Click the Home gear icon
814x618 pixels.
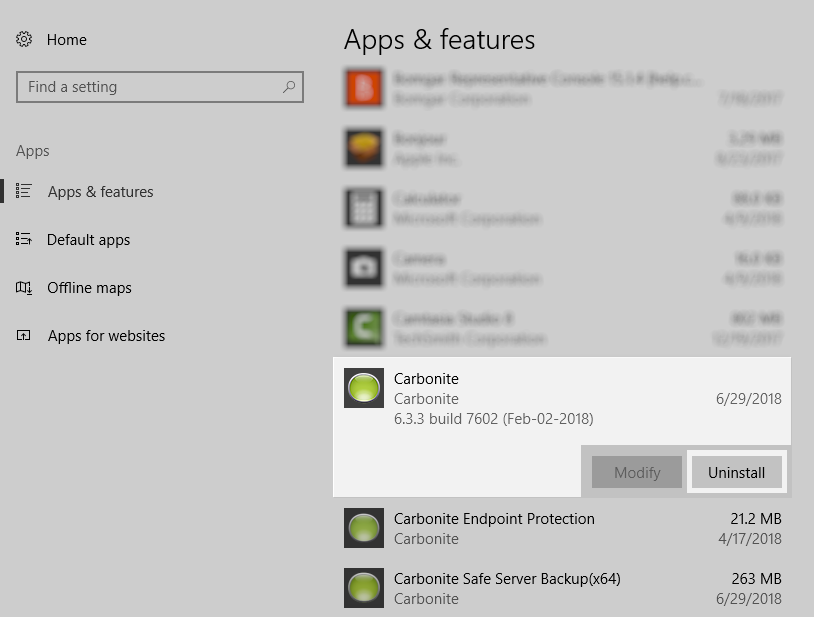coord(24,40)
